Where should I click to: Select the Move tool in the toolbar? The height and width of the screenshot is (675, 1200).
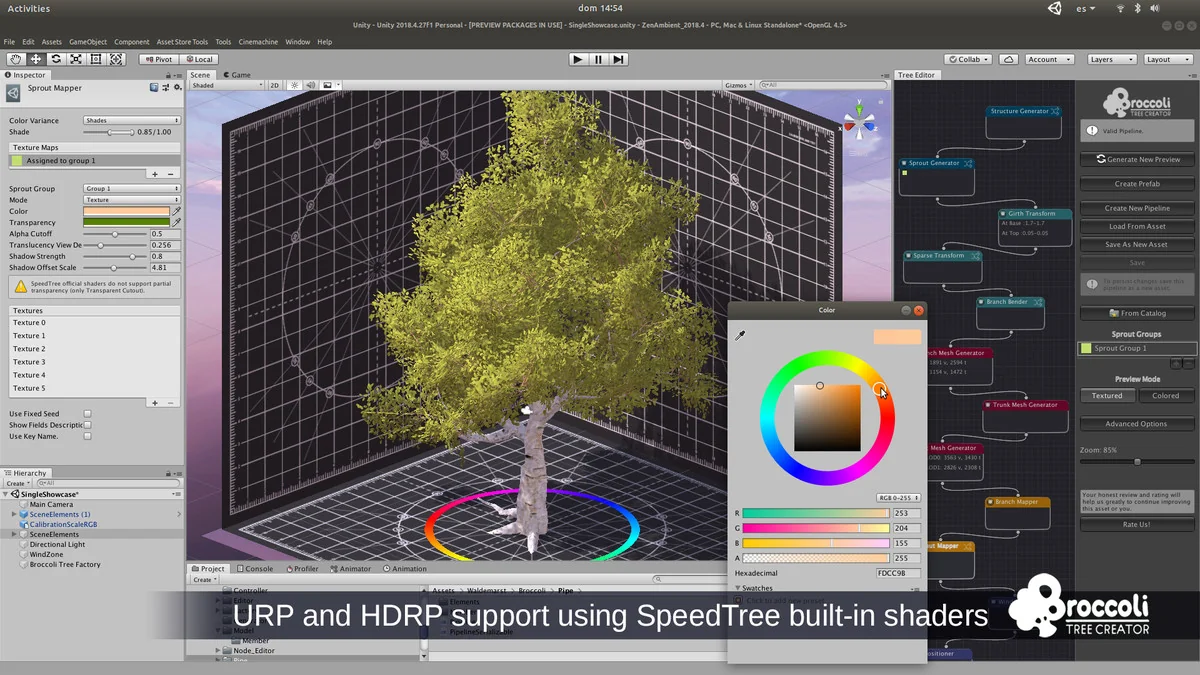(x=34, y=59)
